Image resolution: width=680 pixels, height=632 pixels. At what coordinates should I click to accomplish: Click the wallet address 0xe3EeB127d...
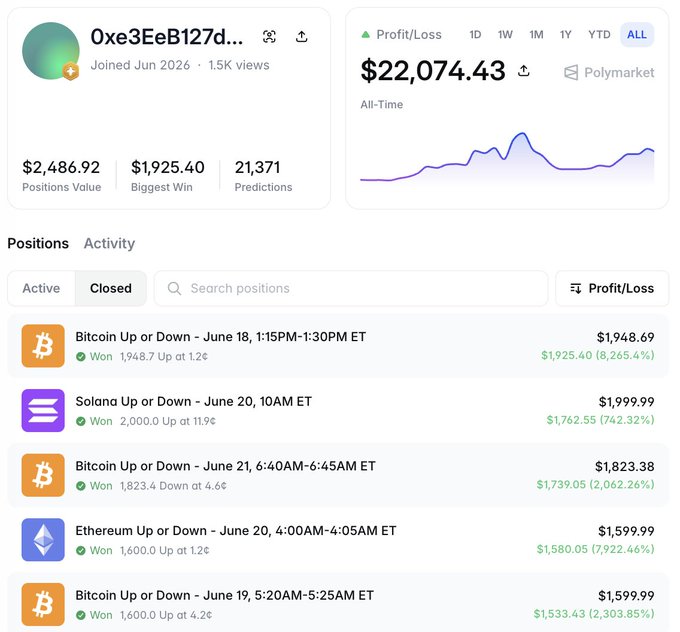pos(167,37)
